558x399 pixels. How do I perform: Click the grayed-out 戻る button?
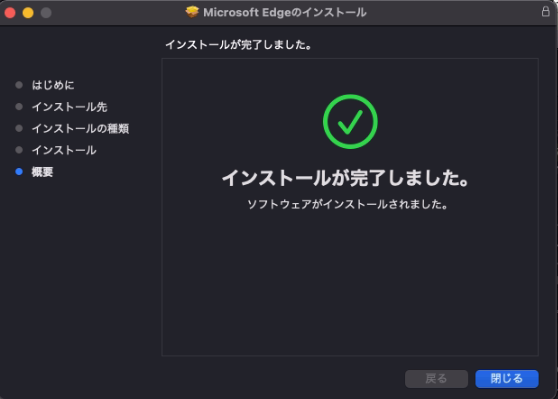pos(436,378)
